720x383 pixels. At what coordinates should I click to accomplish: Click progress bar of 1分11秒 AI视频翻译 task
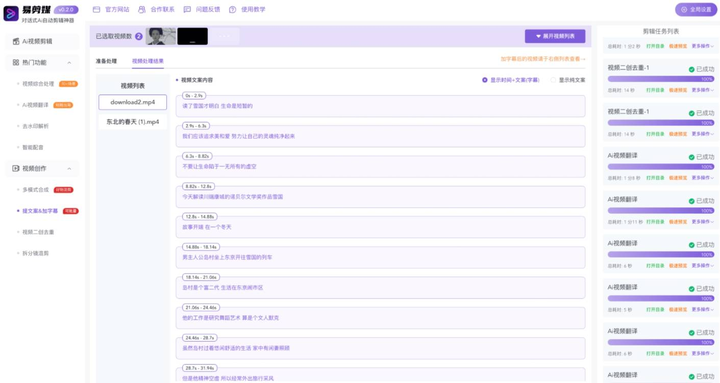click(661, 211)
